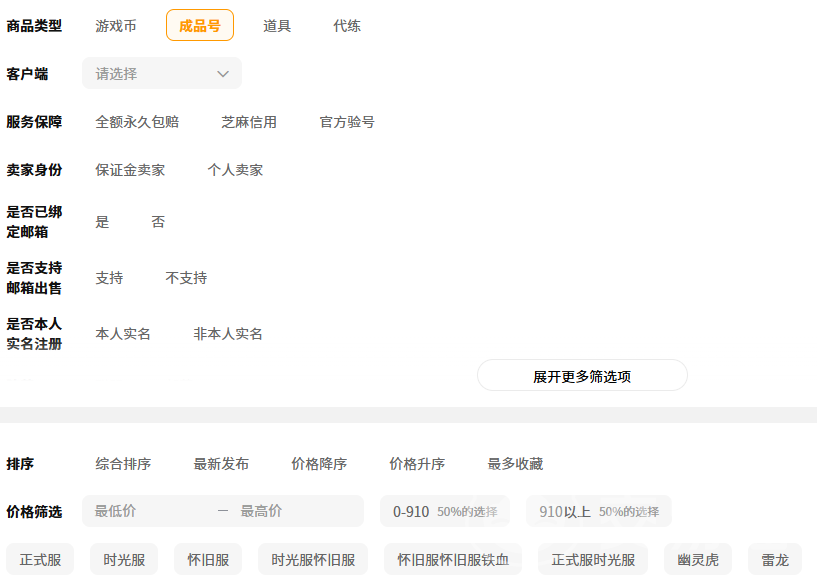The width and height of the screenshot is (817, 587).
Task: Choose 不支持 for mailbox sale support
Action: [x=186, y=278]
